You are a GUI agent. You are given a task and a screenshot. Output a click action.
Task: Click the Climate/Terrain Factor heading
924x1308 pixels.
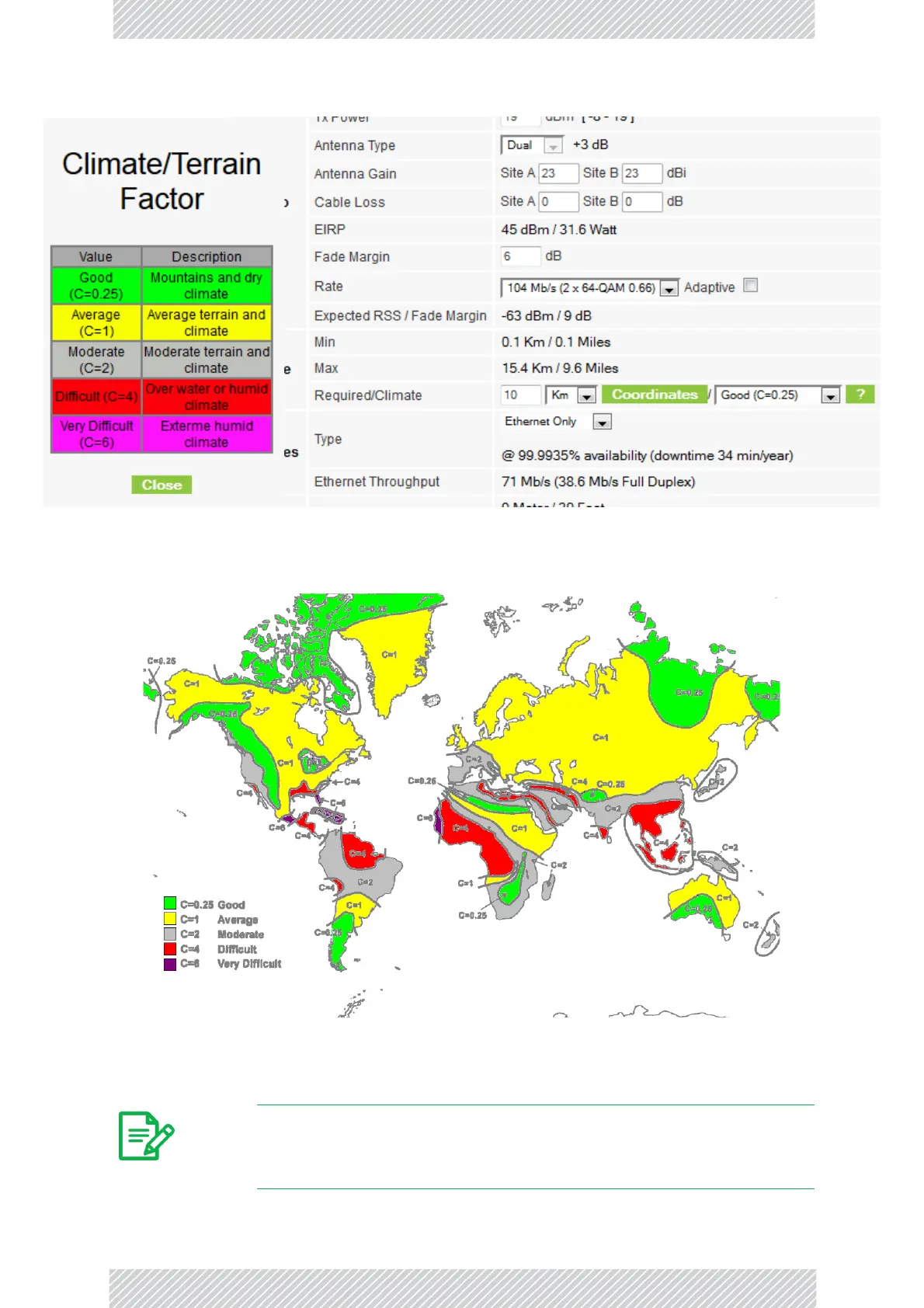pyautogui.click(x=162, y=181)
